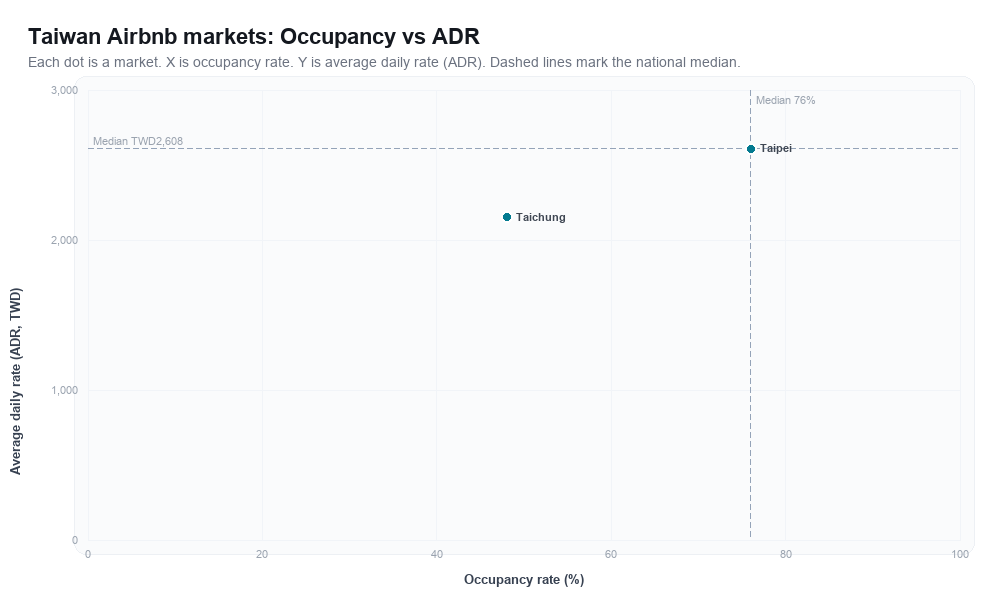This screenshot has width=1000, height=600.
Task: Click the 1,000 y-axis tick label
Action: [64, 390]
